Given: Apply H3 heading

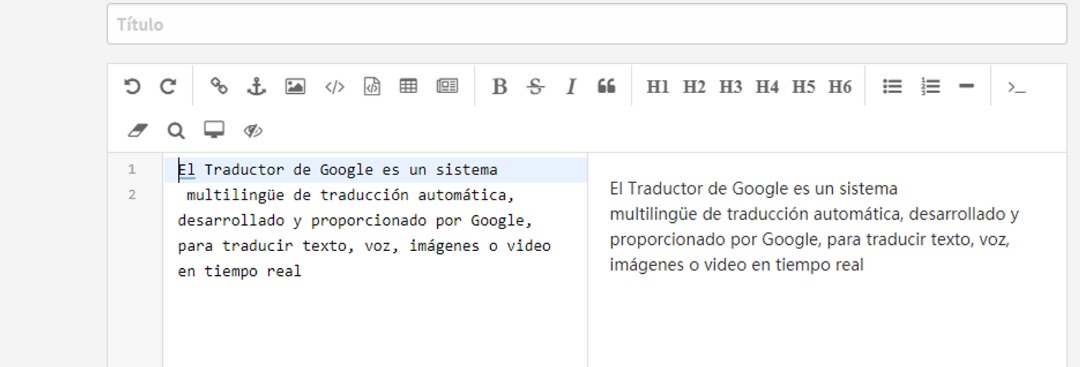Looking at the screenshot, I should click(x=731, y=87).
